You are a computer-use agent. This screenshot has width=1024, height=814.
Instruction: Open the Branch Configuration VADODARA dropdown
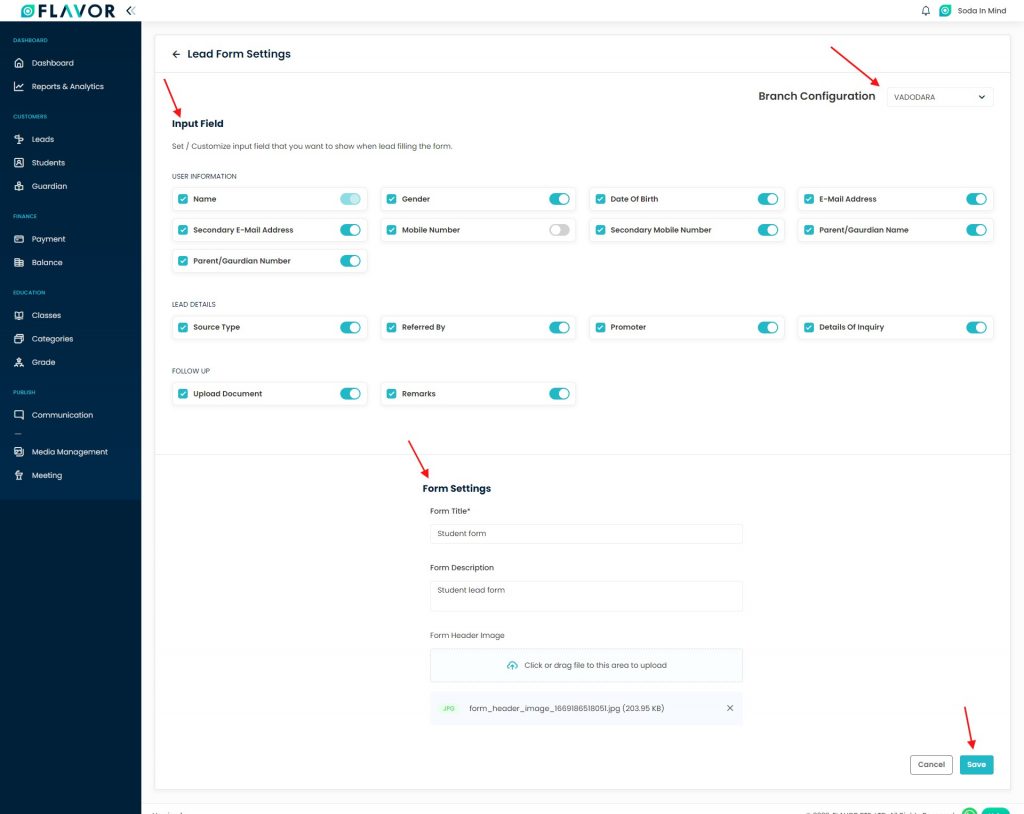pyautogui.click(x=940, y=97)
